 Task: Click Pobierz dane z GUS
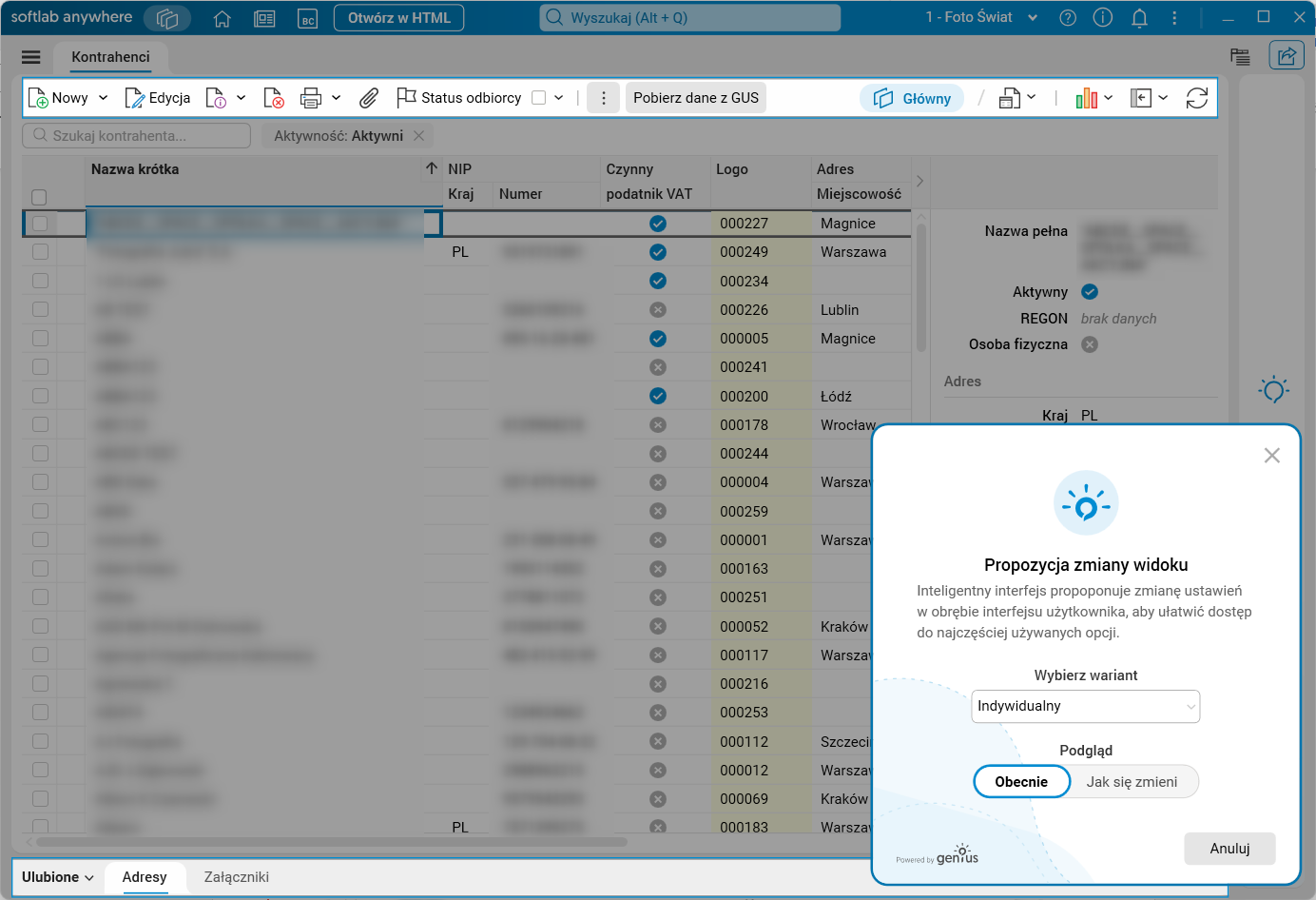(x=696, y=98)
